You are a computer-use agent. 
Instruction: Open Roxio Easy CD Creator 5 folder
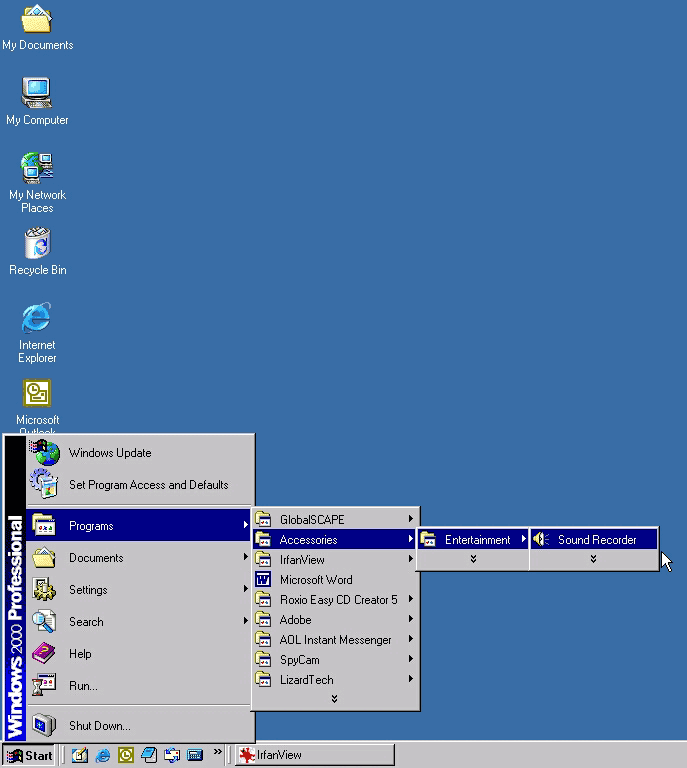(x=335, y=600)
